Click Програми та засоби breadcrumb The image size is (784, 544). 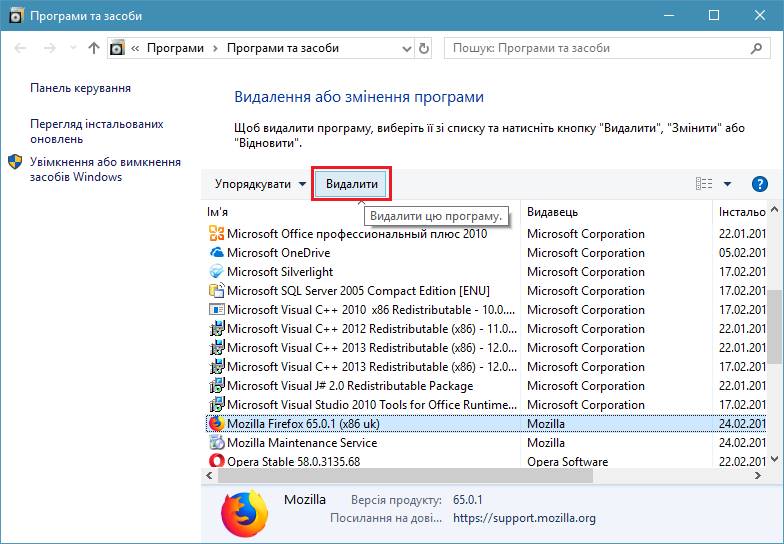coord(283,48)
